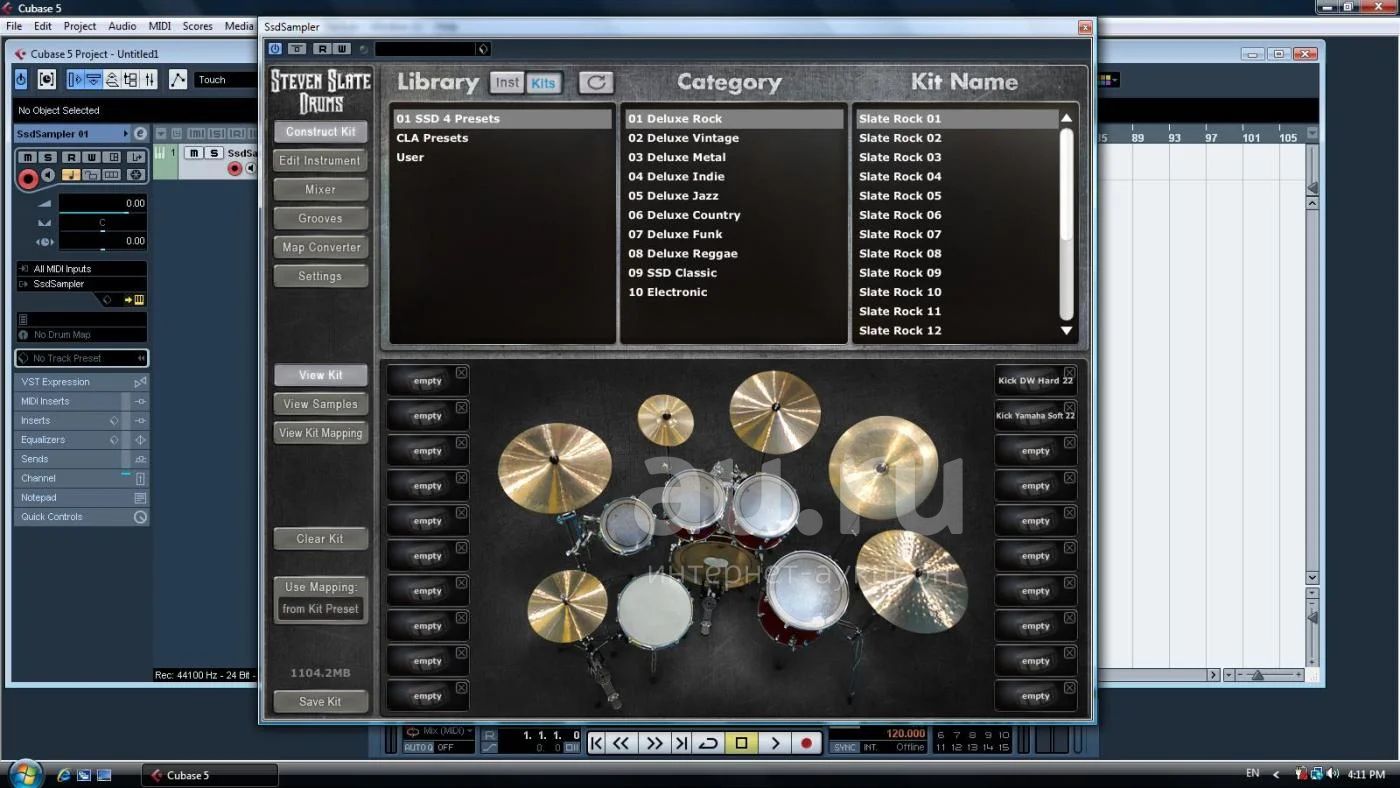Click the Fast Forward transport button
This screenshot has width=1400, height=788.
coord(654,743)
